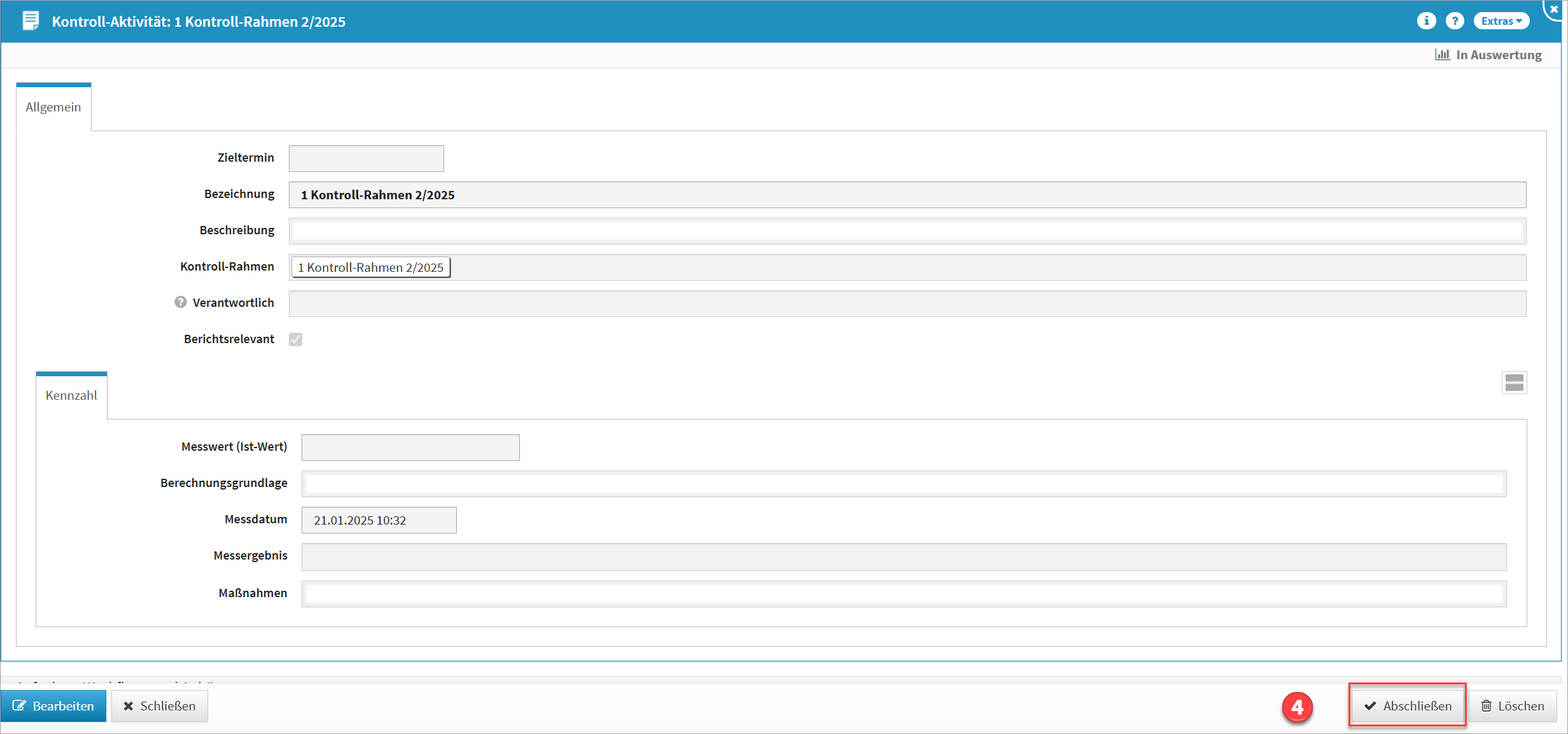This screenshot has height=734, width=1568.
Task: Click the Abschließen button
Action: click(1408, 706)
